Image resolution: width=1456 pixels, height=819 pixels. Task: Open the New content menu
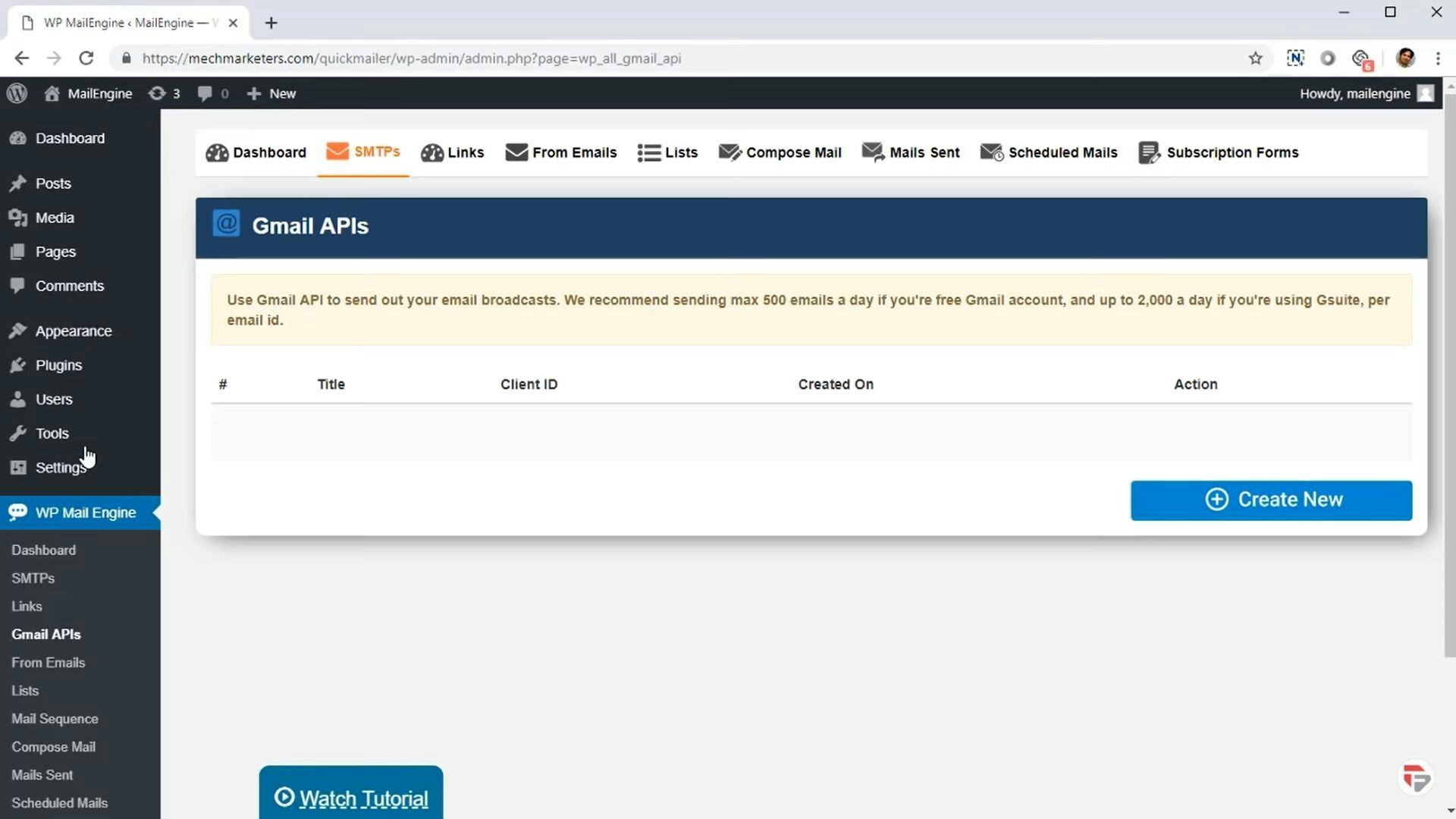271,93
